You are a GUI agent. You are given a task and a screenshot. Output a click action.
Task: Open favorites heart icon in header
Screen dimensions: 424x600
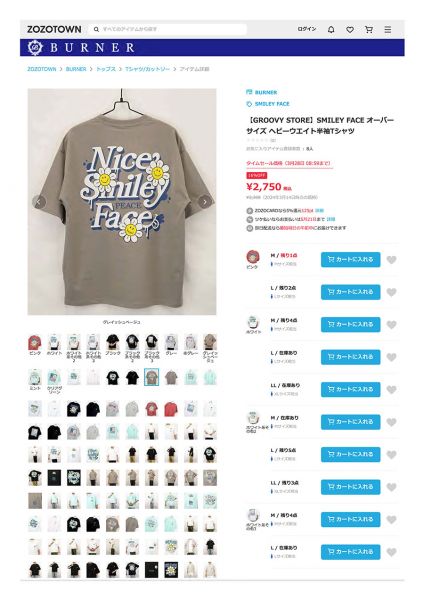pyautogui.click(x=350, y=29)
